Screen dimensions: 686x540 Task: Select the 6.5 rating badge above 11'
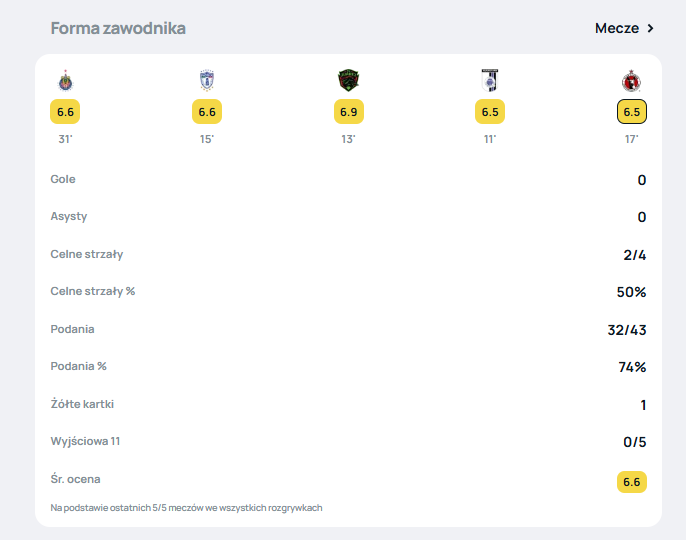tap(490, 112)
